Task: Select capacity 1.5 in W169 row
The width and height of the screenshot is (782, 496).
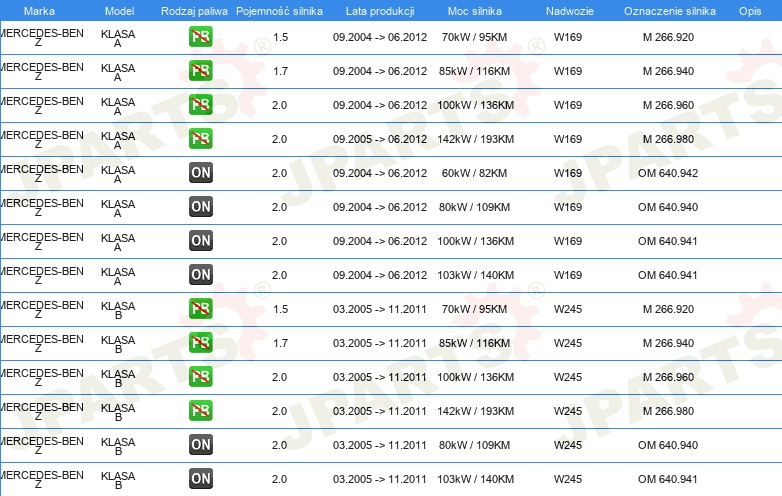Action: (x=280, y=37)
